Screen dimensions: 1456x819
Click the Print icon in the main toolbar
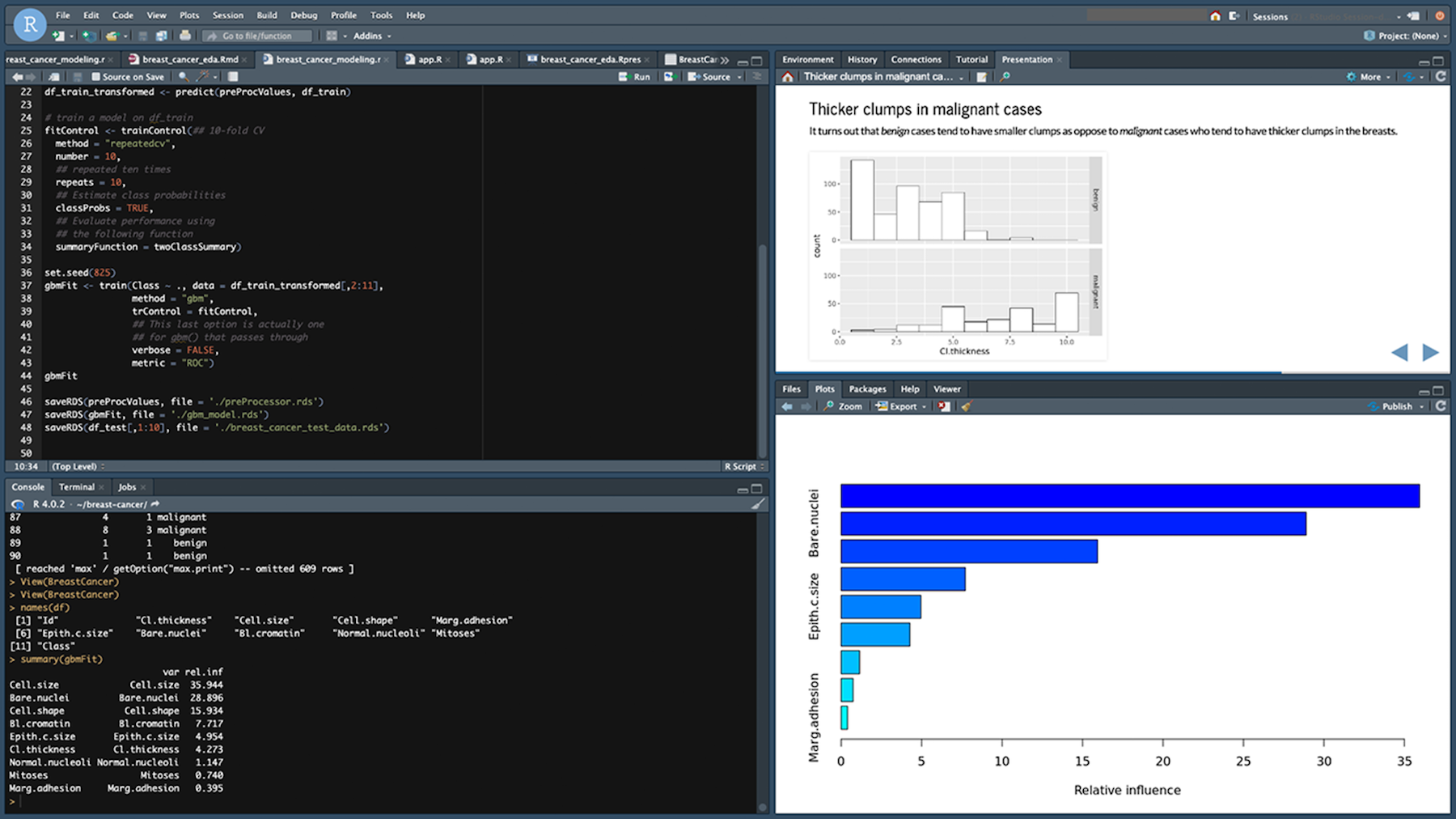pyautogui.click(x=186, y=36)
